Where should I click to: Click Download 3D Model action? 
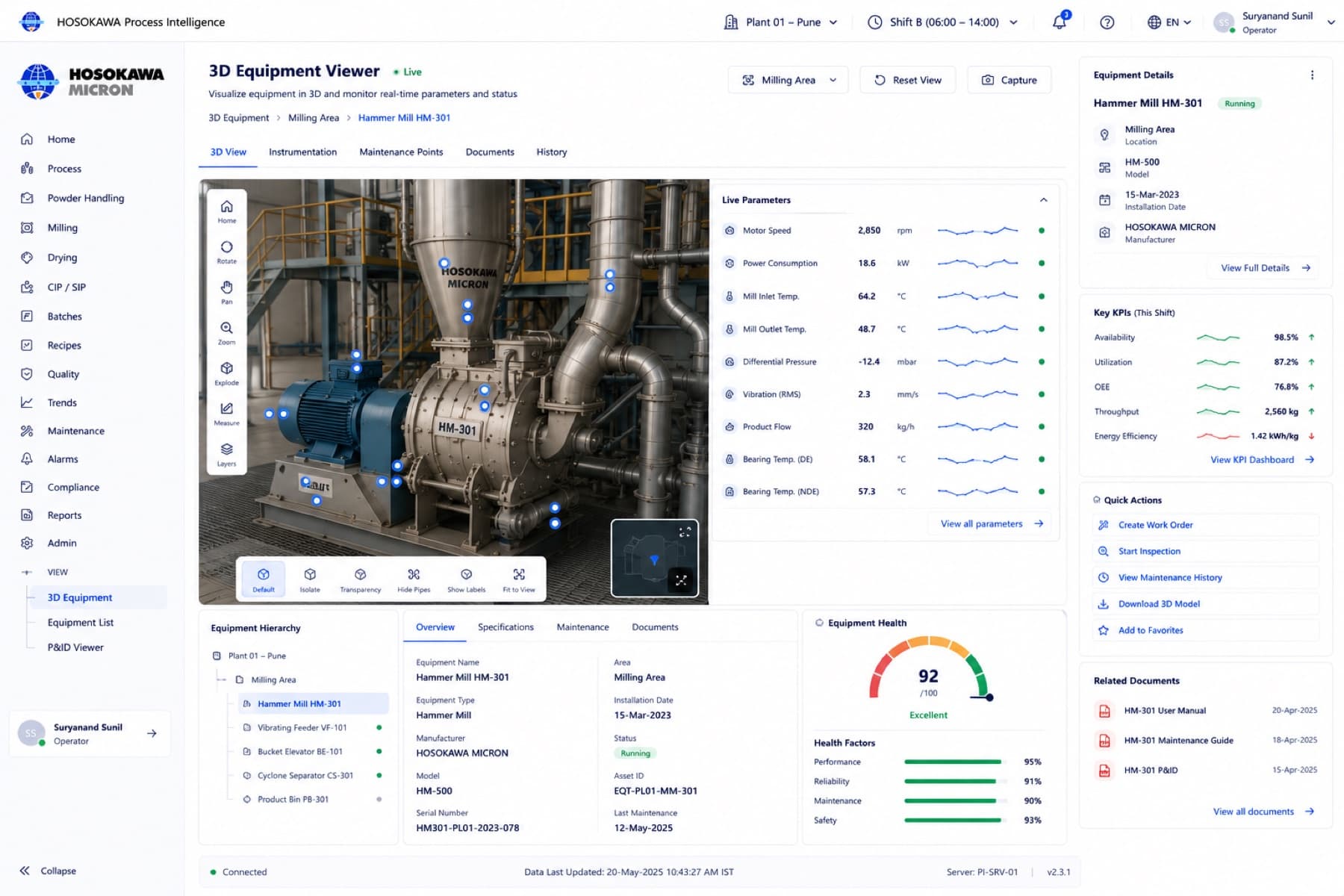1205,603
